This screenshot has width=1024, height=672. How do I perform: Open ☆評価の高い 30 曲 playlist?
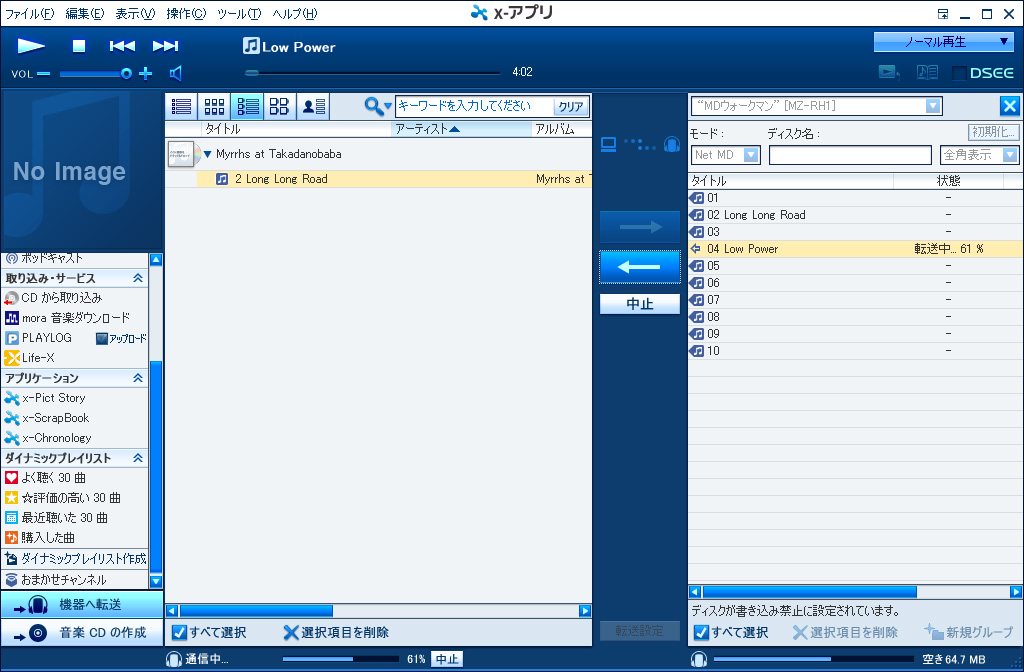63,498
